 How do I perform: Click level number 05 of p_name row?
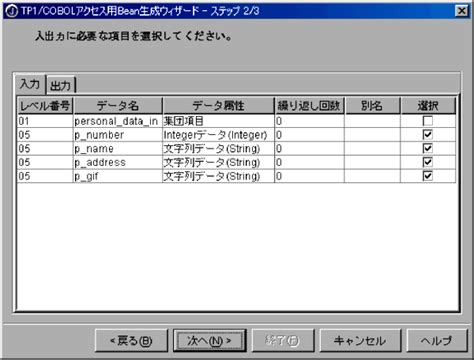(45, 149)
